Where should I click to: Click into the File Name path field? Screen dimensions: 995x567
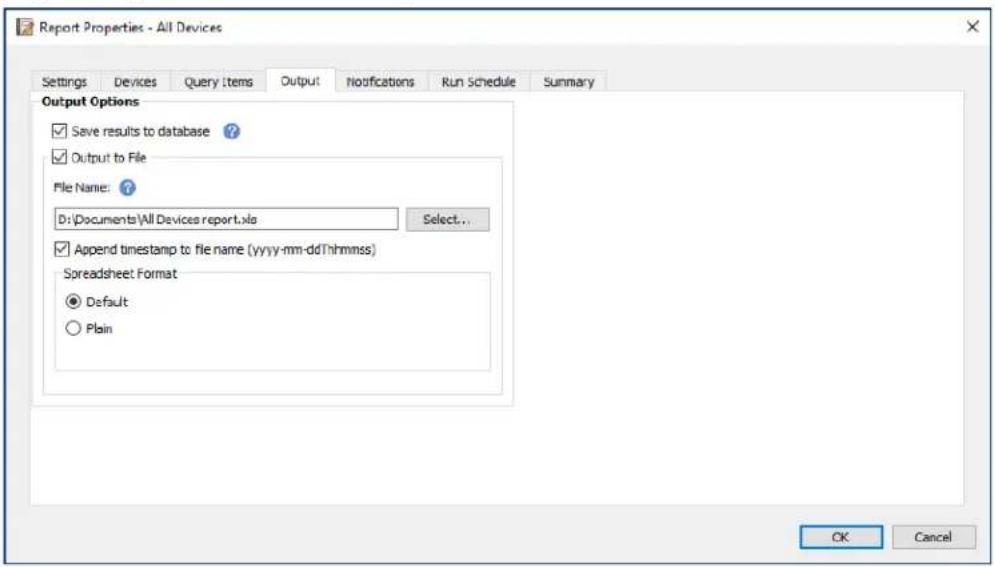228,220
